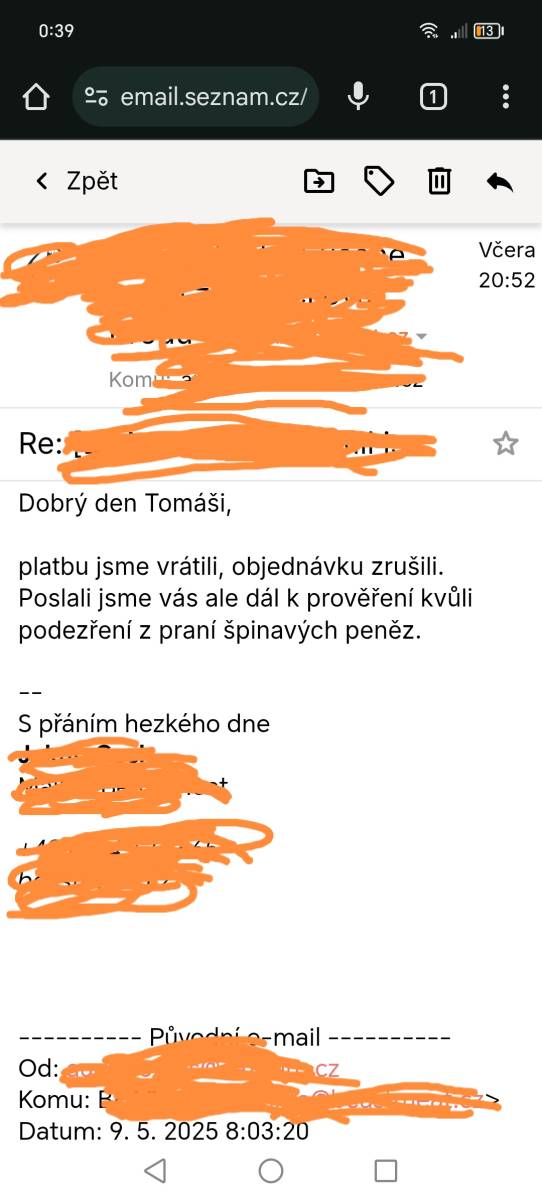Tap the browser home icon
This screenshot has width=542, height=1200.
35,97
